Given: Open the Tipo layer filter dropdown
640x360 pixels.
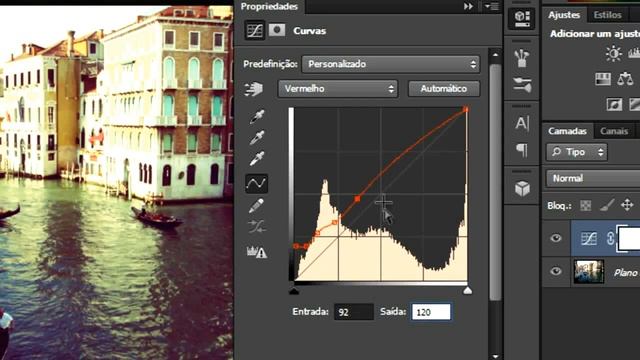Looking at the screenshot, I should (576, 152).
